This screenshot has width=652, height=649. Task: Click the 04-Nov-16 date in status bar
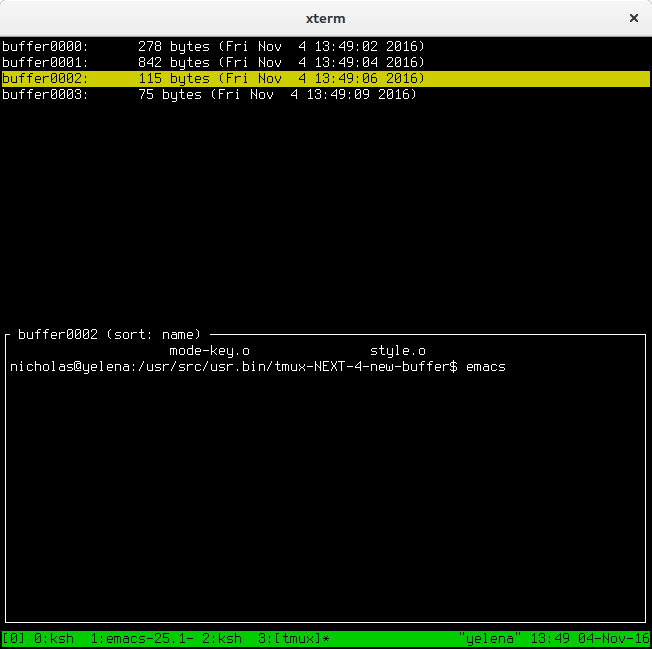tap(613, 639)
